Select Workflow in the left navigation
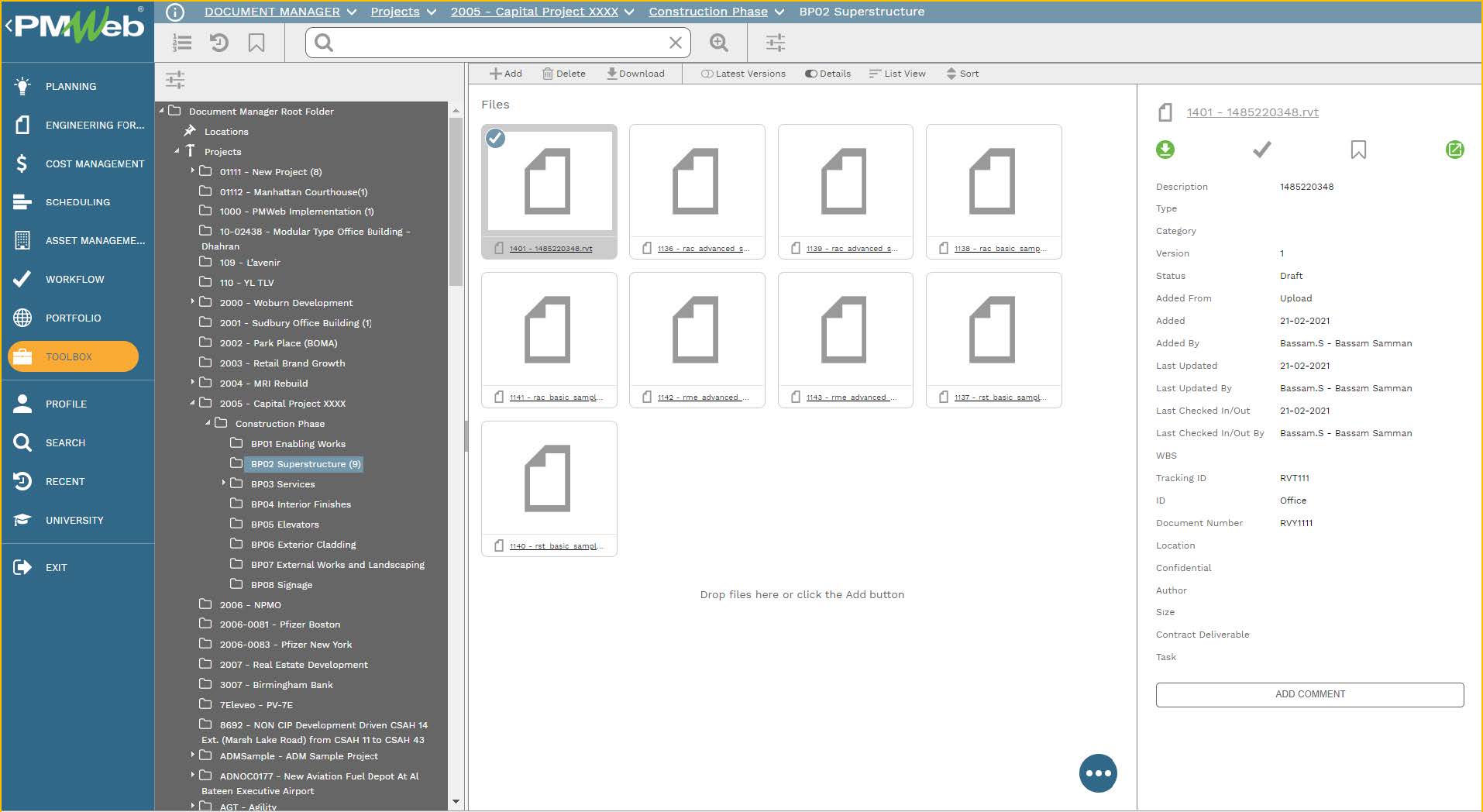 coord(74,279)
